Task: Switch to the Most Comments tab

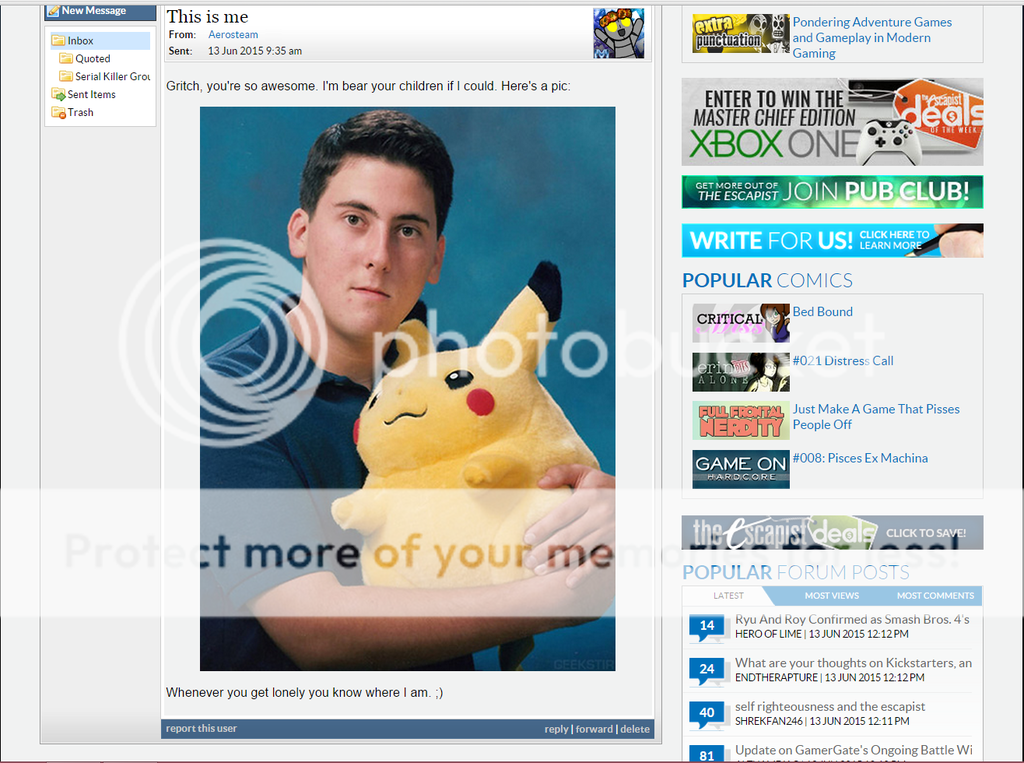Action: point(935,596)
